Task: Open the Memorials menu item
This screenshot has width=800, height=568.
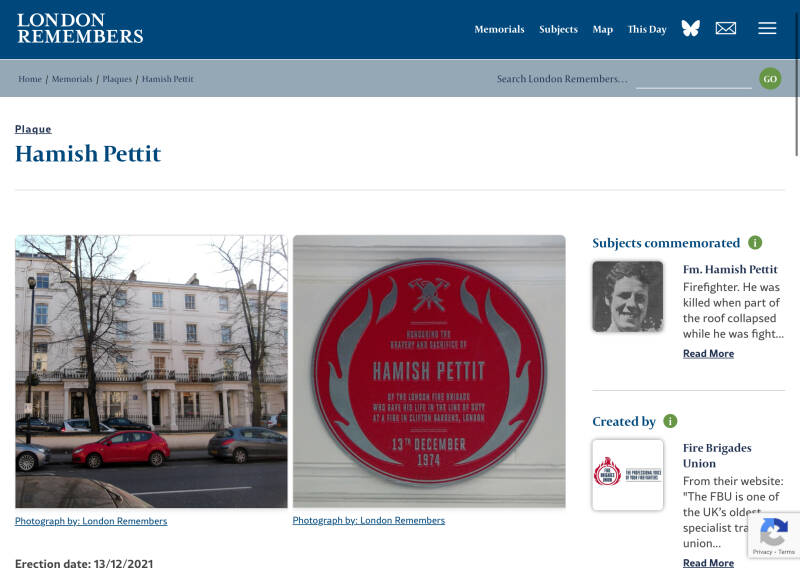Action: (x=499, y=30)
